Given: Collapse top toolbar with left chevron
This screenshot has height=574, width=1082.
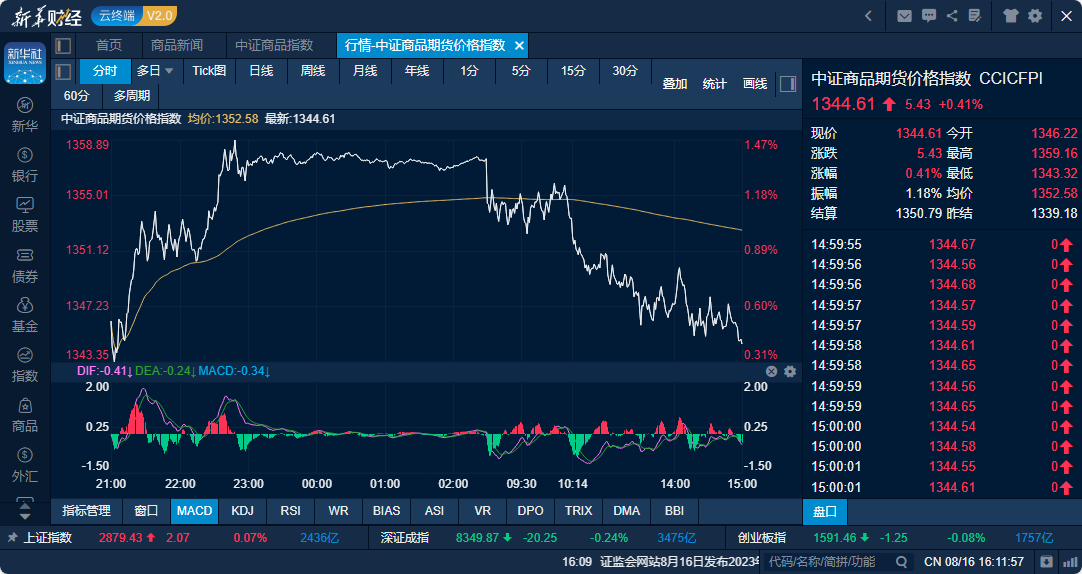Looking at the screenshot, I should pos(868,16).
